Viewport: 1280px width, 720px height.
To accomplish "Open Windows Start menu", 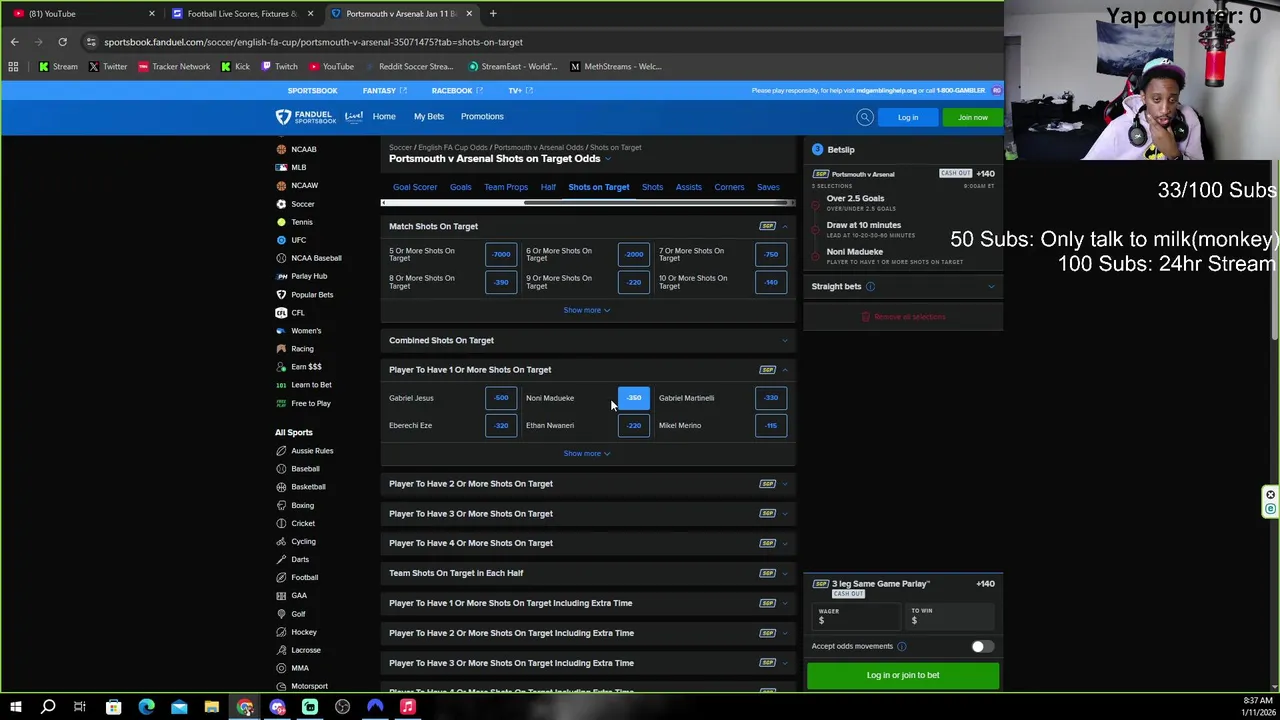I will coord(16,707).
